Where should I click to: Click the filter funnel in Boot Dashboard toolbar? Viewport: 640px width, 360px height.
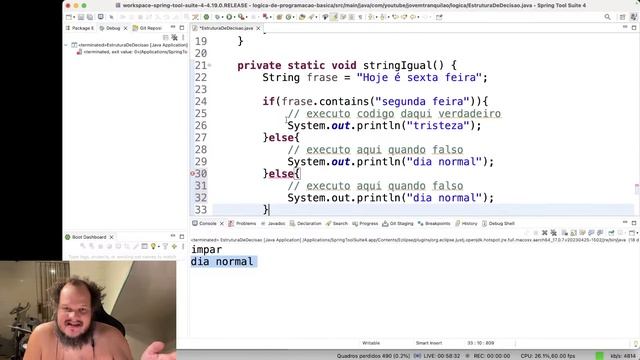click(165, 247)
